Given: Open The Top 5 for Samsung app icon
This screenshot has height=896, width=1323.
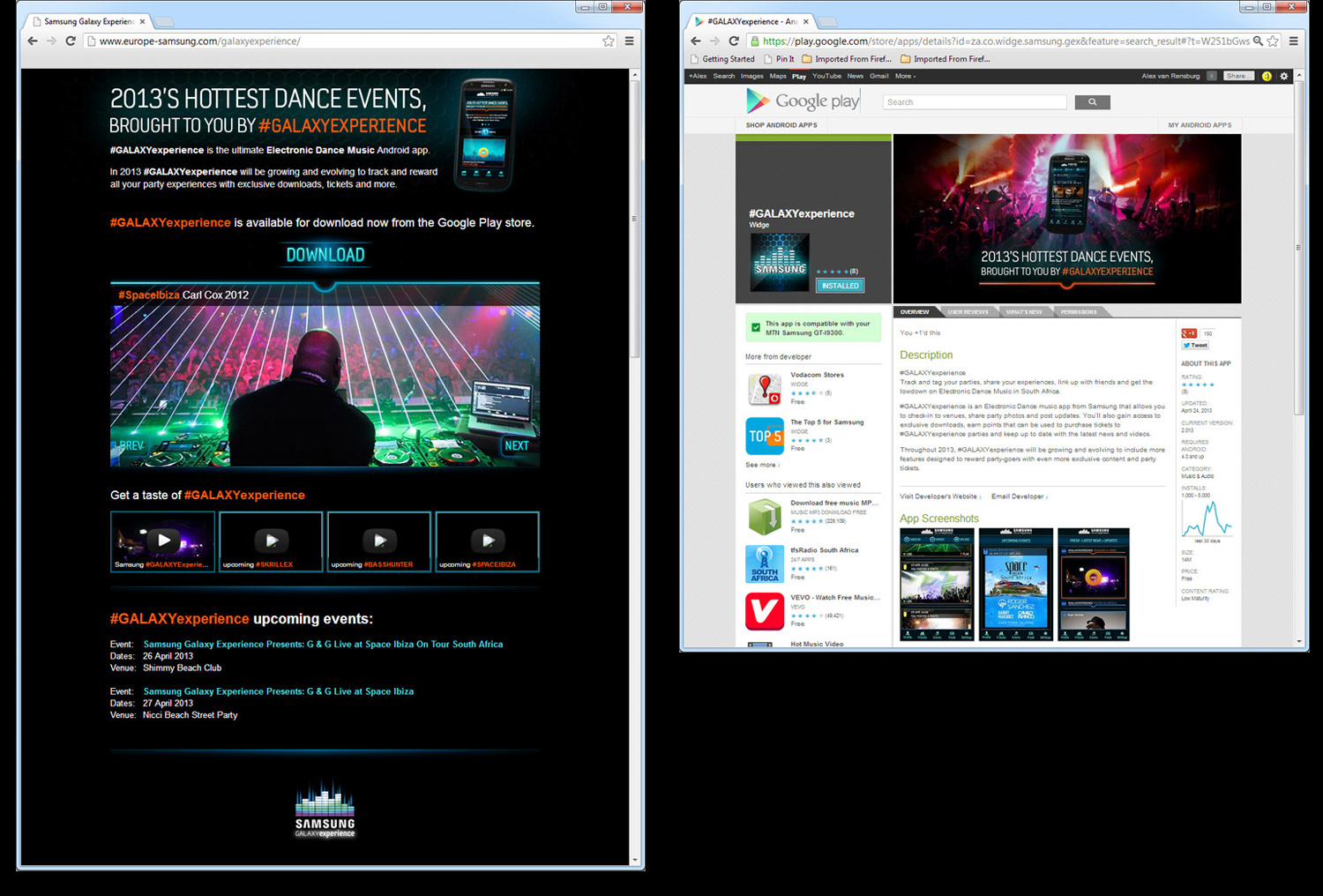Looking at the screenshot, I should 765,436.
